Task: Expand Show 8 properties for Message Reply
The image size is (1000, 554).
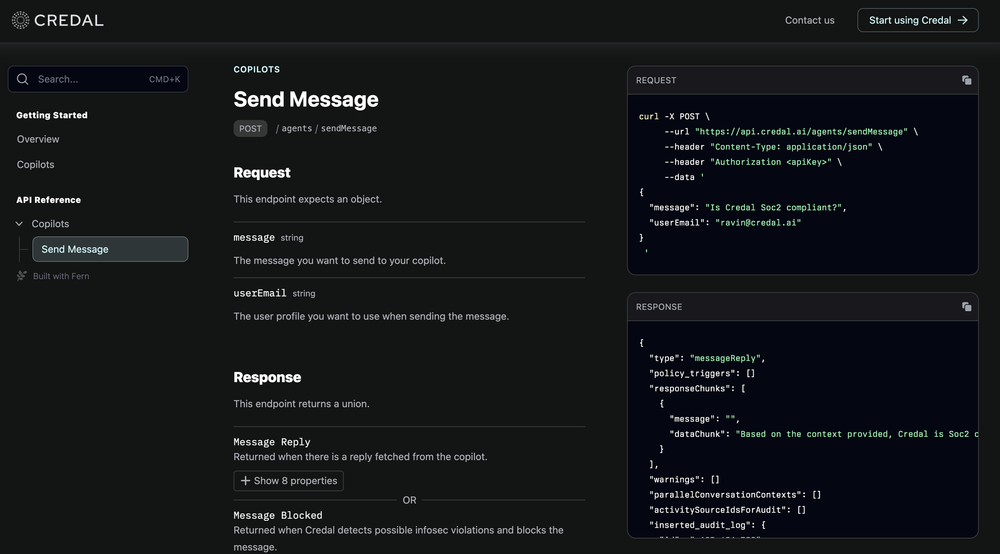Action: tap(288, 481)
